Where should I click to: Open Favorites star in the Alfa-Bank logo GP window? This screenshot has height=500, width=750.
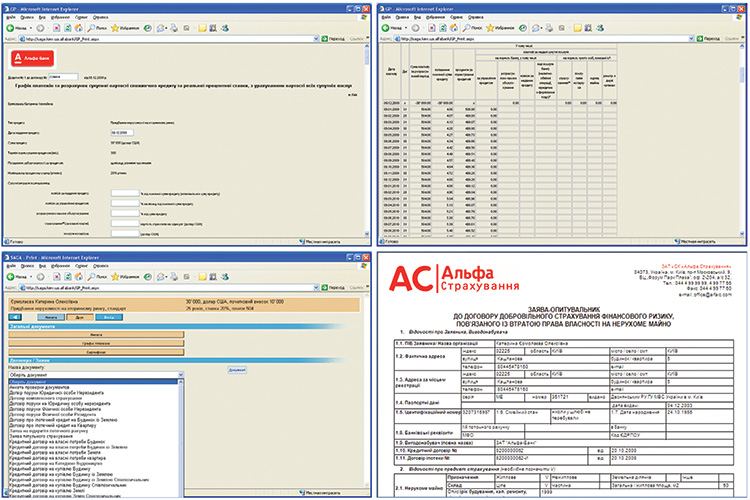tap(125, 28)
